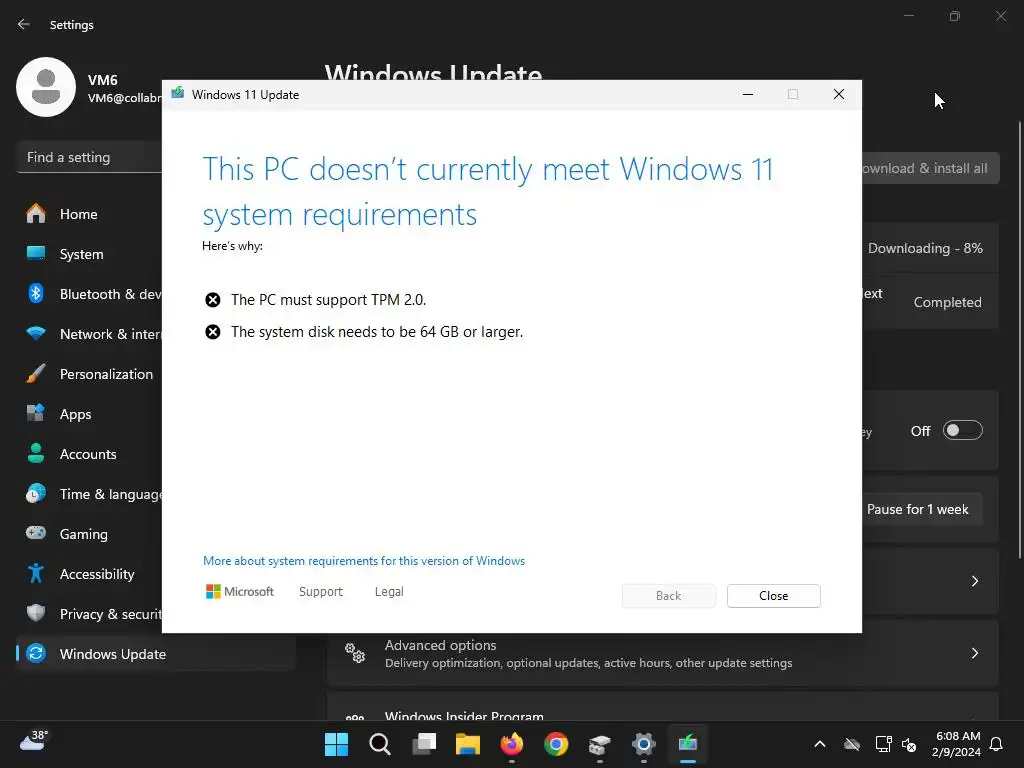Open Privacy & security settings
The image size is (1024, 768).
[x=89, y=614]
